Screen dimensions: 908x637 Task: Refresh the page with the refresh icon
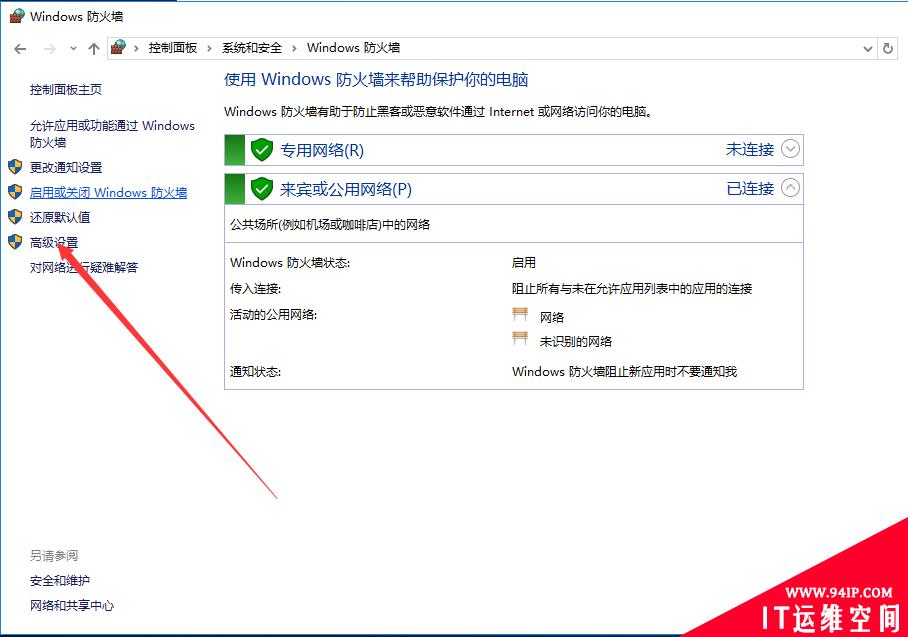(888, 49)
